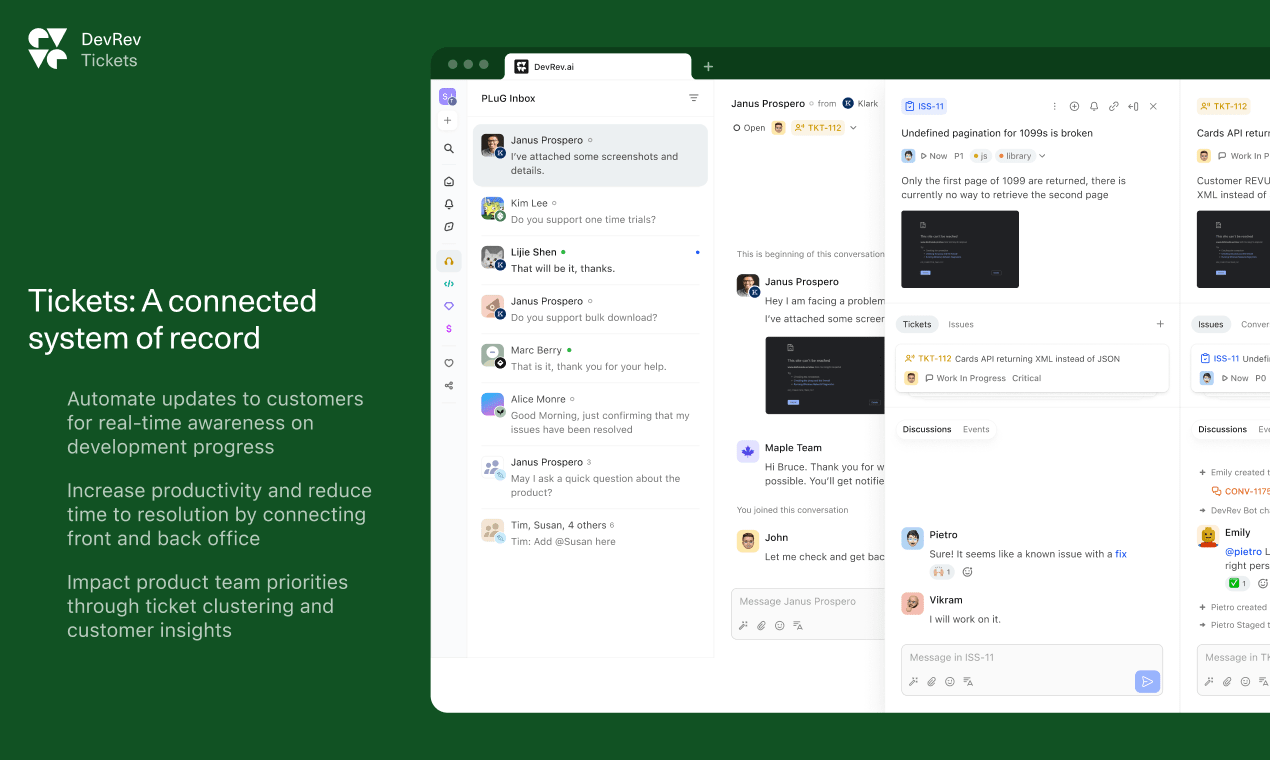Open the fix link in Pietro's message
Screen dimensions: 1270x760
point(1121,554)
